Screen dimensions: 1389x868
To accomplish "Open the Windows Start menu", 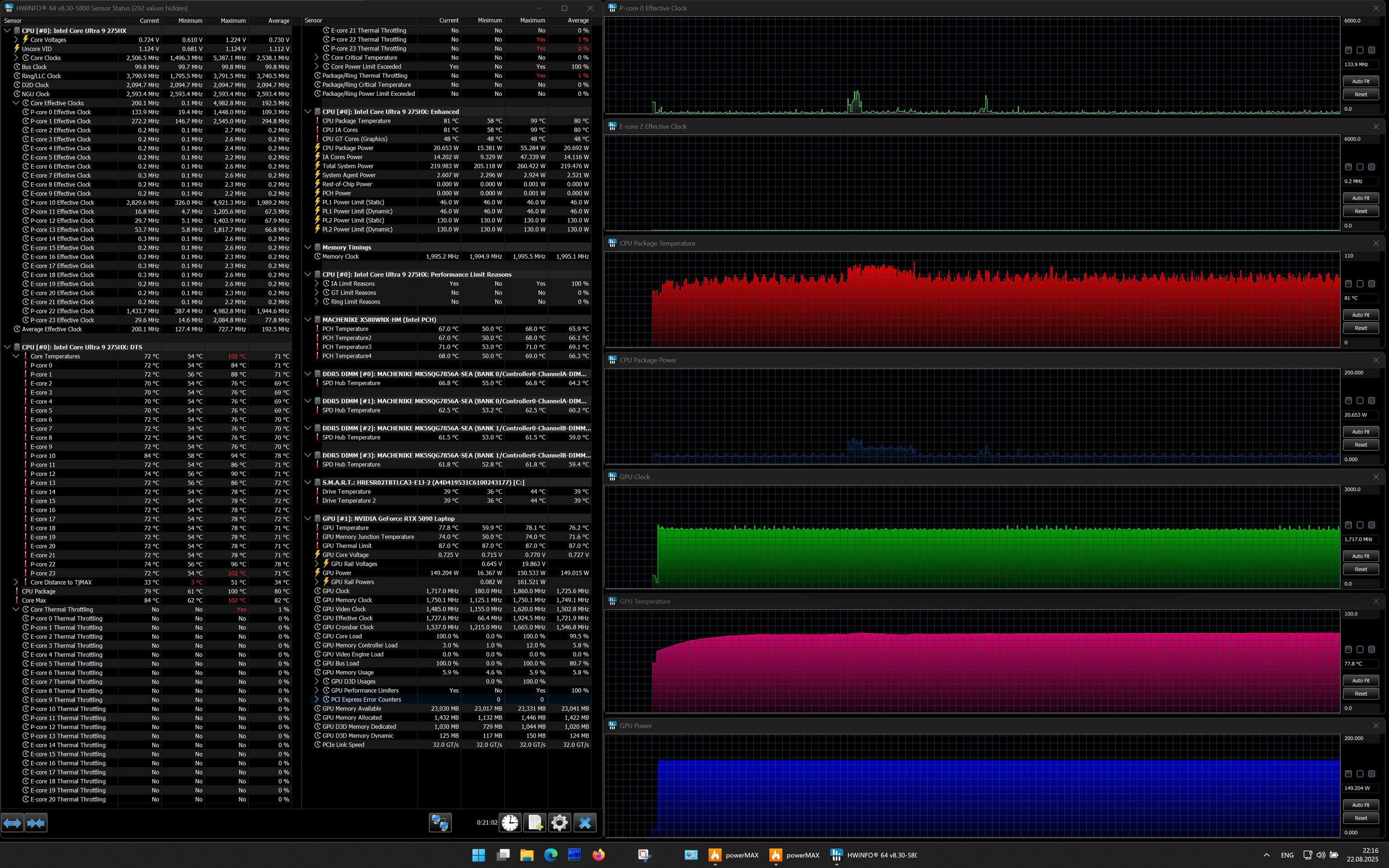I will tap(478, 855).
